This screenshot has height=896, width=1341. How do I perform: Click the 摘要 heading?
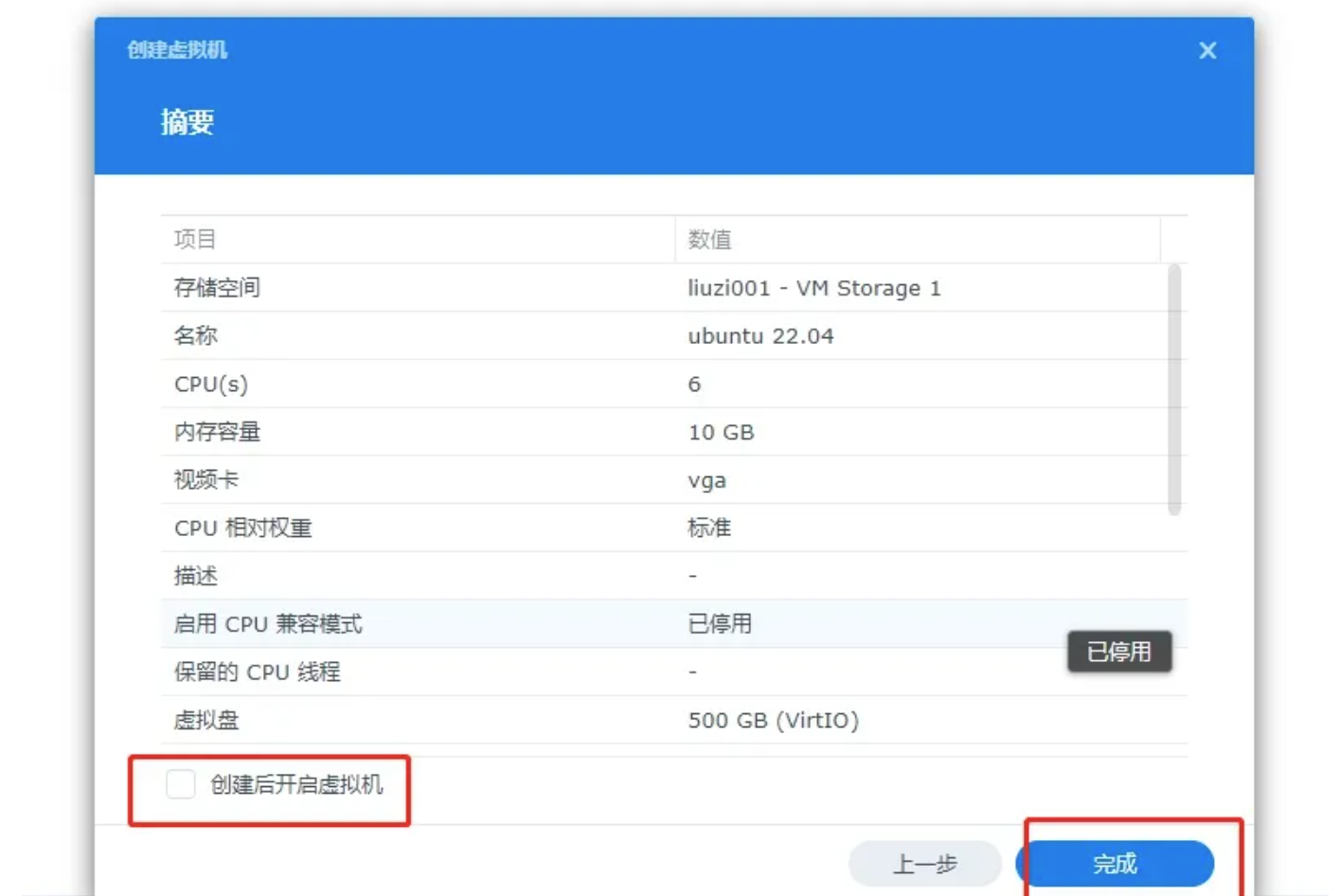click(188, 121)
